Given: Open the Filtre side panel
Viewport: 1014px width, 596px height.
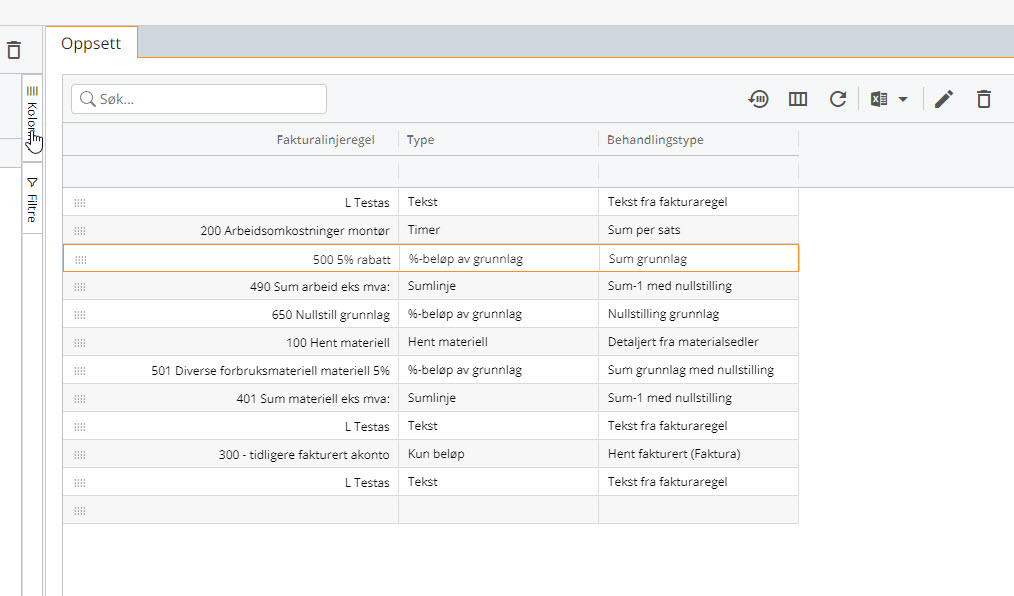Looking at the screenshot, I should click(32, 199).
